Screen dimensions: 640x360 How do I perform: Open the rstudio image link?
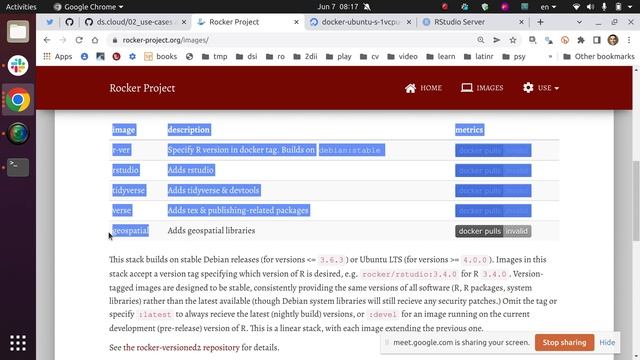[126, 170]
